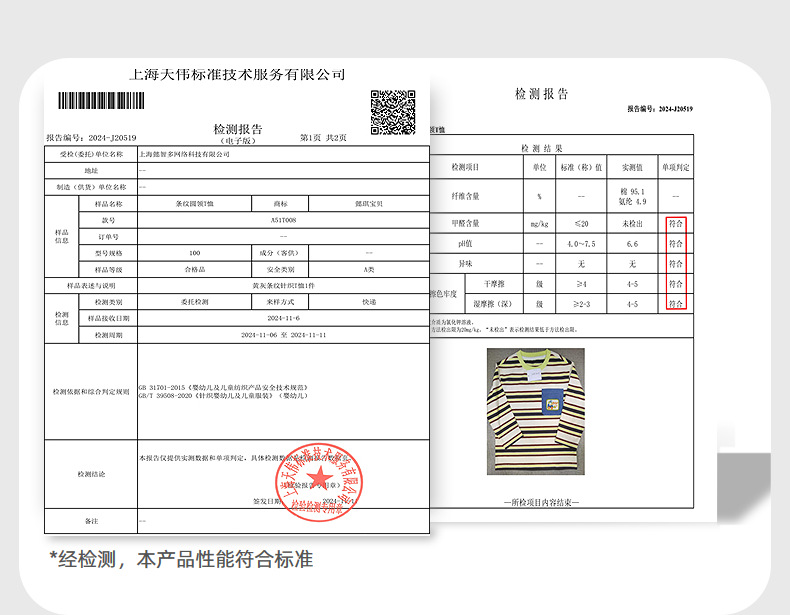Click the received date 2024-11-6
Viewport: 790px width, 615px height.
coord(283,318)
